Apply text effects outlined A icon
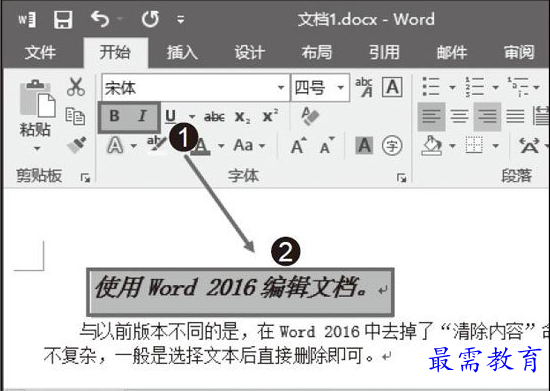This screenshot has width=550, height=391. 115,145
